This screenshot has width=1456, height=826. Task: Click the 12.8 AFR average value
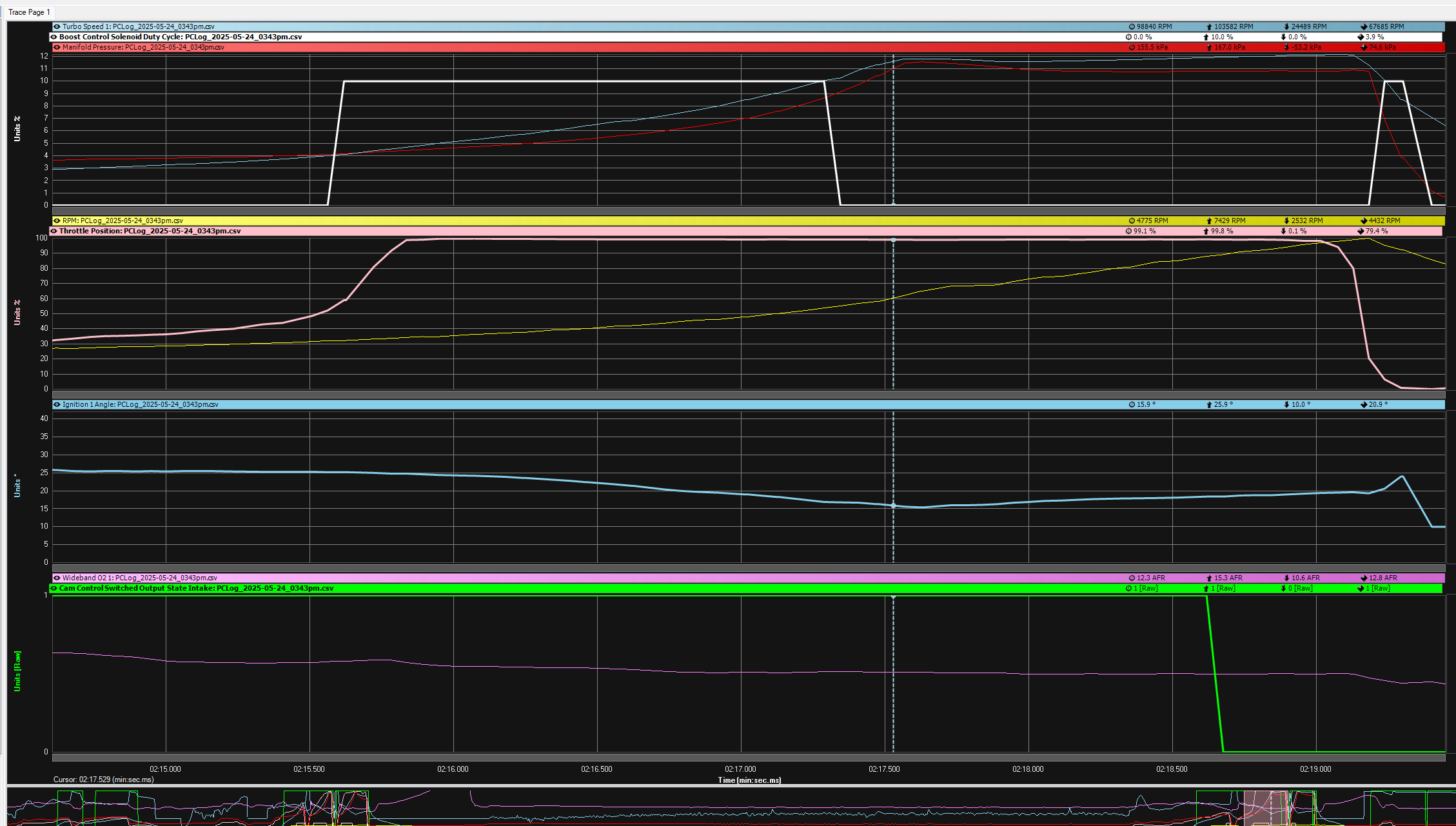(x=1383, y=578)
